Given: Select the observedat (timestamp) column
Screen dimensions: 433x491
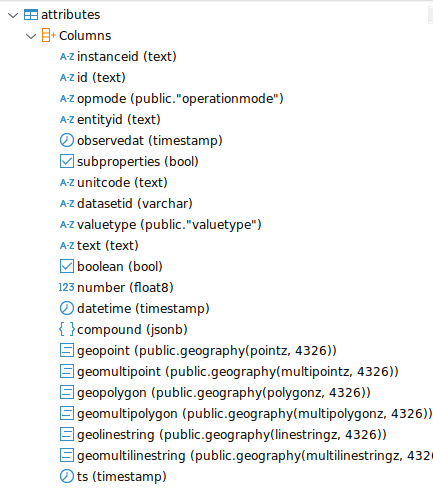Looking at the screenshot, I should (x=150, y=141).
